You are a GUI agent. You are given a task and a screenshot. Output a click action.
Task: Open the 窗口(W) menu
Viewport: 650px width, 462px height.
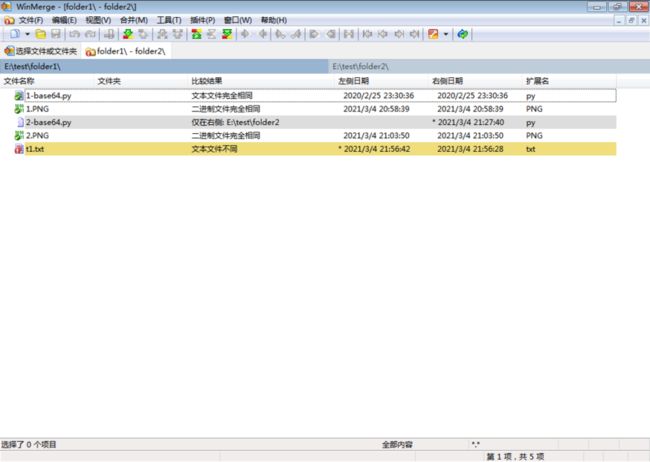tap(238, 20)
